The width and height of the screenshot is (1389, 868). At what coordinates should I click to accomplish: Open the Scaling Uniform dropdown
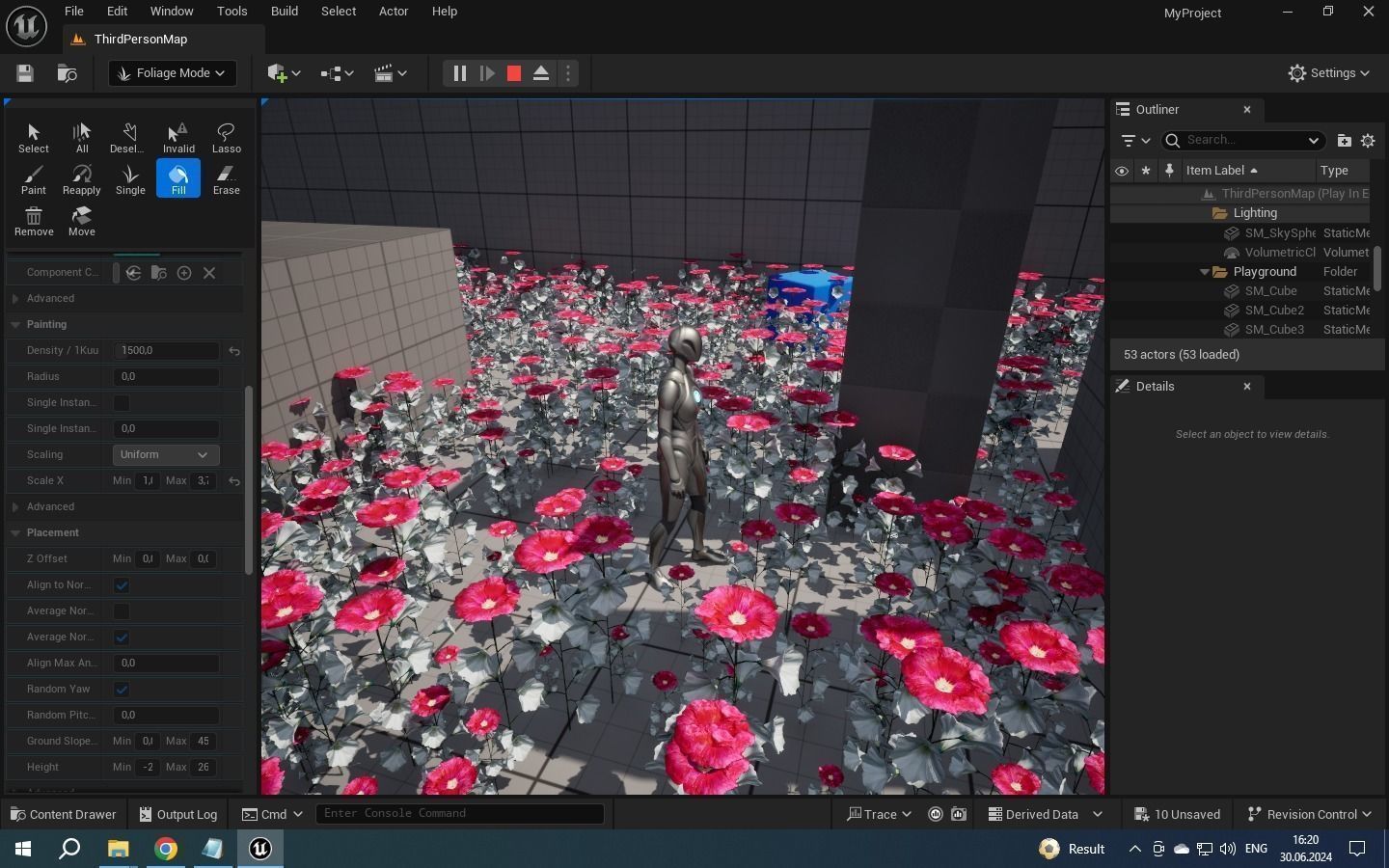[166, 455]
